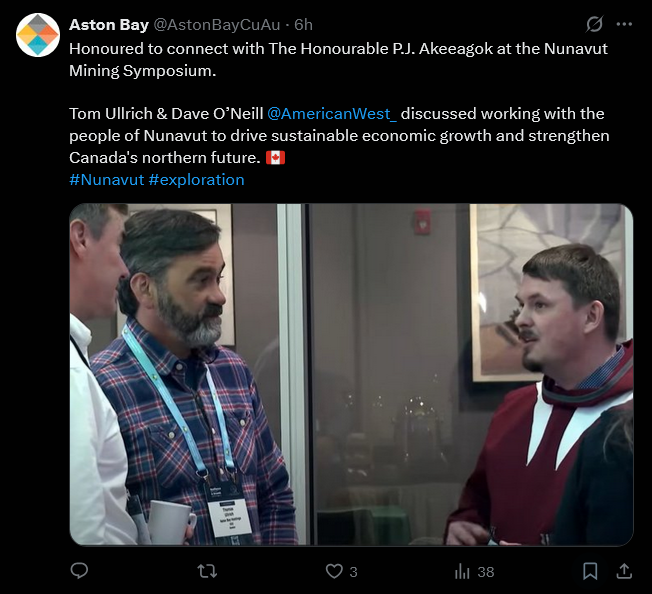
Task: Open the #exploration hashtag
Action: click(196, 180)
